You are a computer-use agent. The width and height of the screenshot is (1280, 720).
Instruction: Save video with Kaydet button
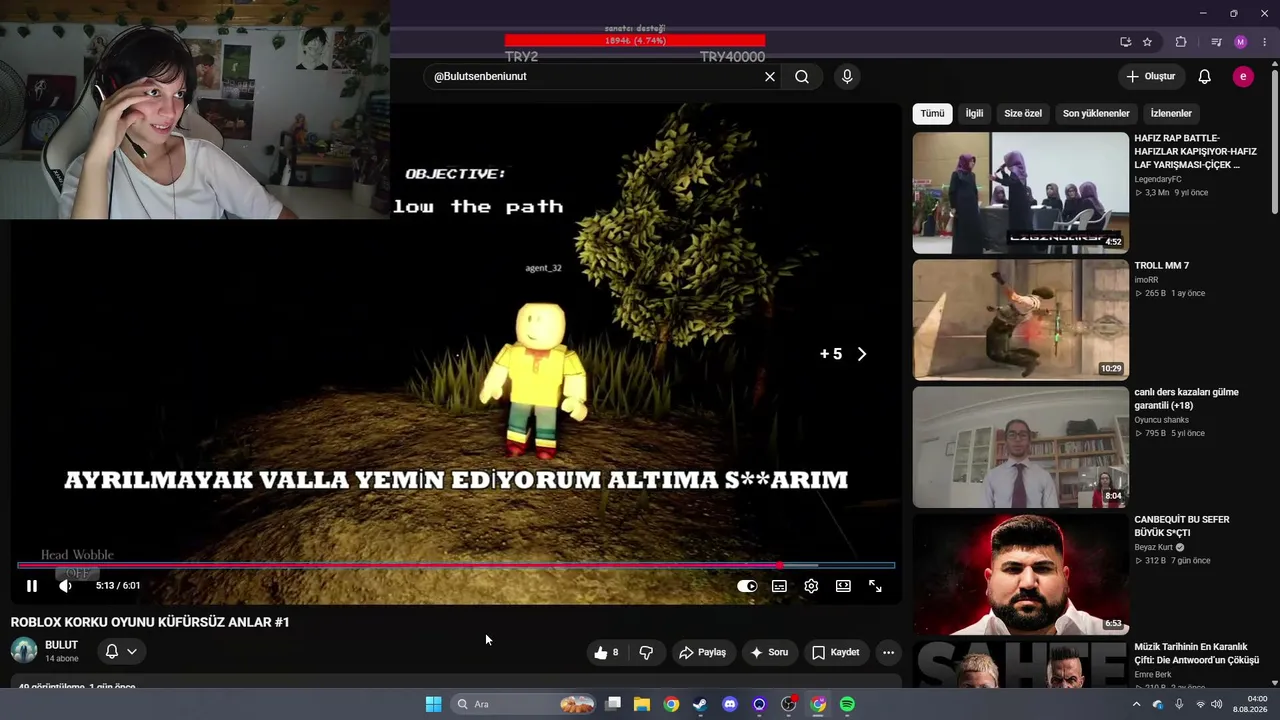pyautogui.click(x=835, y=652)
